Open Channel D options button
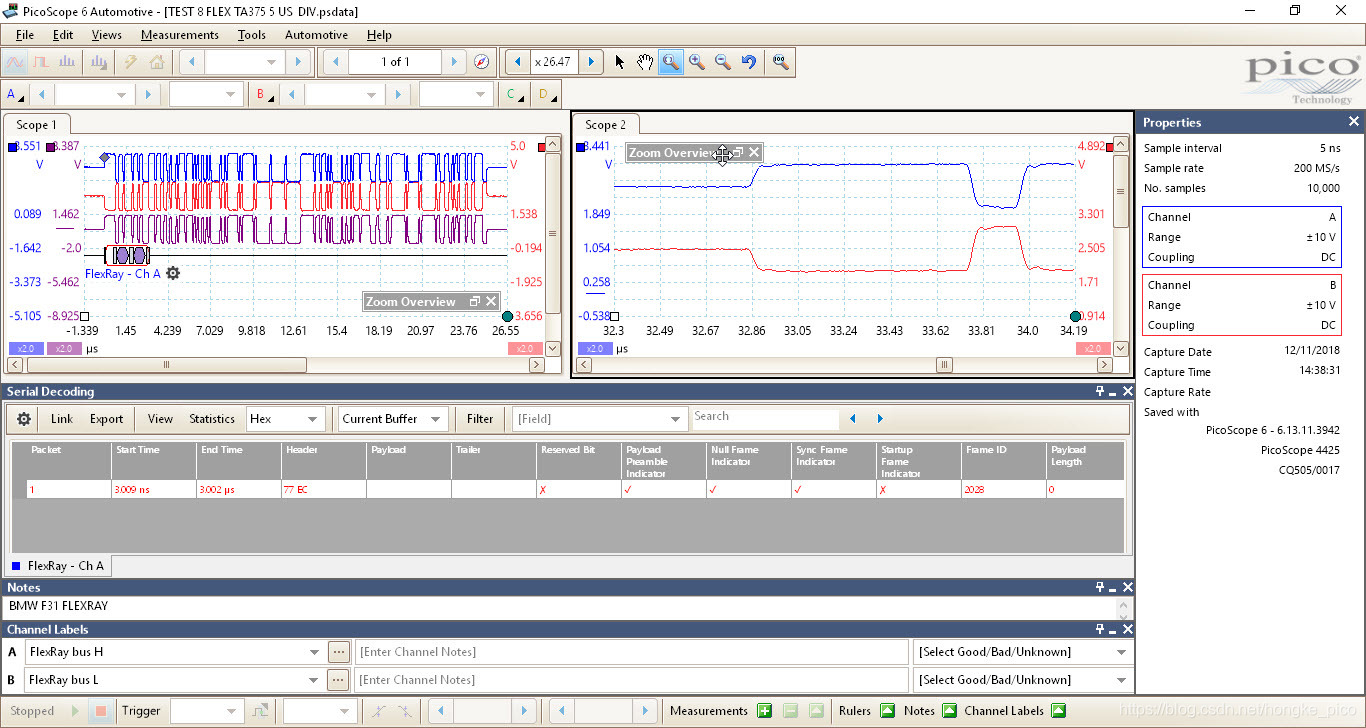Image resolution: width=1366 pixels, height=728 pixels. (x=546, y=95)
